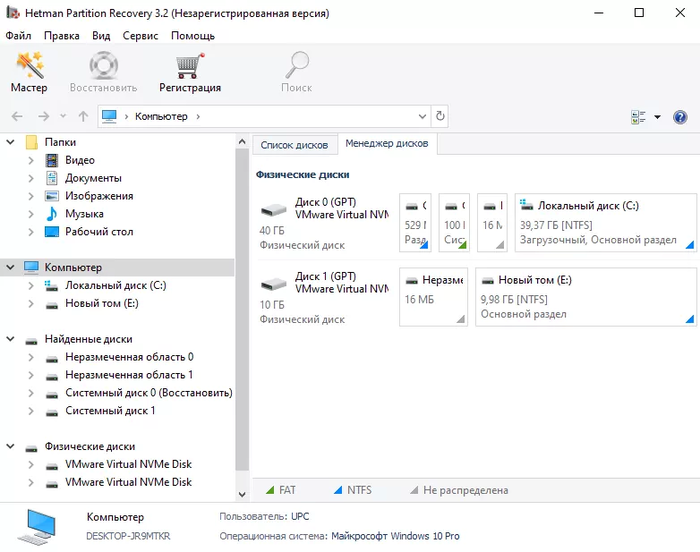Launch the Мастер wizard wand icon

[x=29, y=66]
